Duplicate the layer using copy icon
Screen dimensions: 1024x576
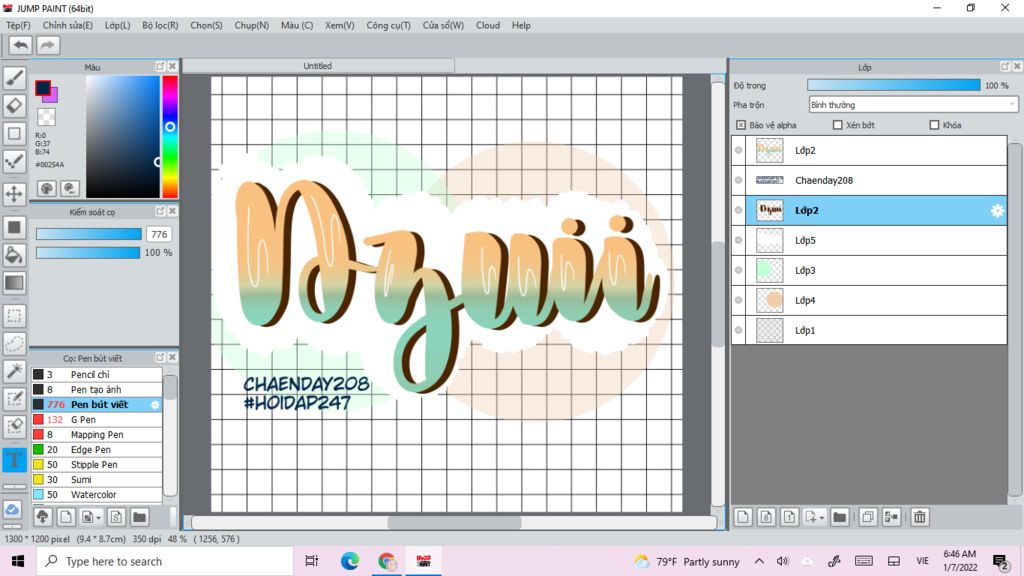[x=868, y=517]
